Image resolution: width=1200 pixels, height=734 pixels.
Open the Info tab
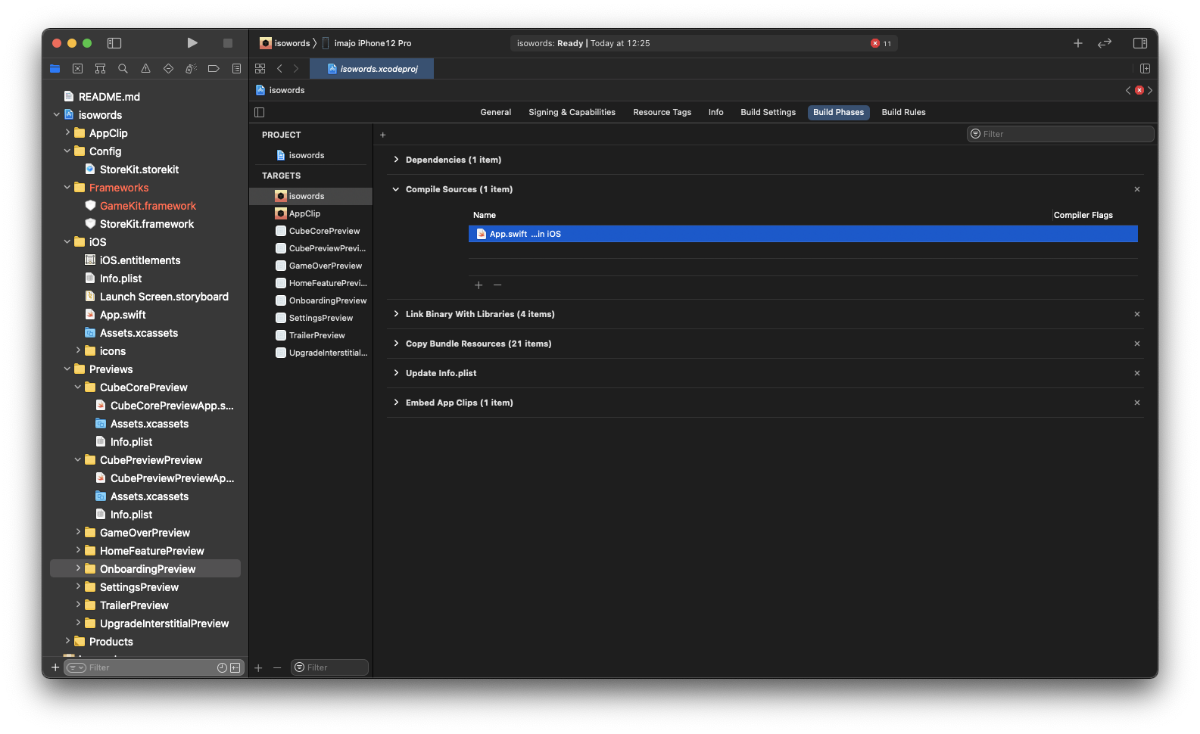coord(716,112)
